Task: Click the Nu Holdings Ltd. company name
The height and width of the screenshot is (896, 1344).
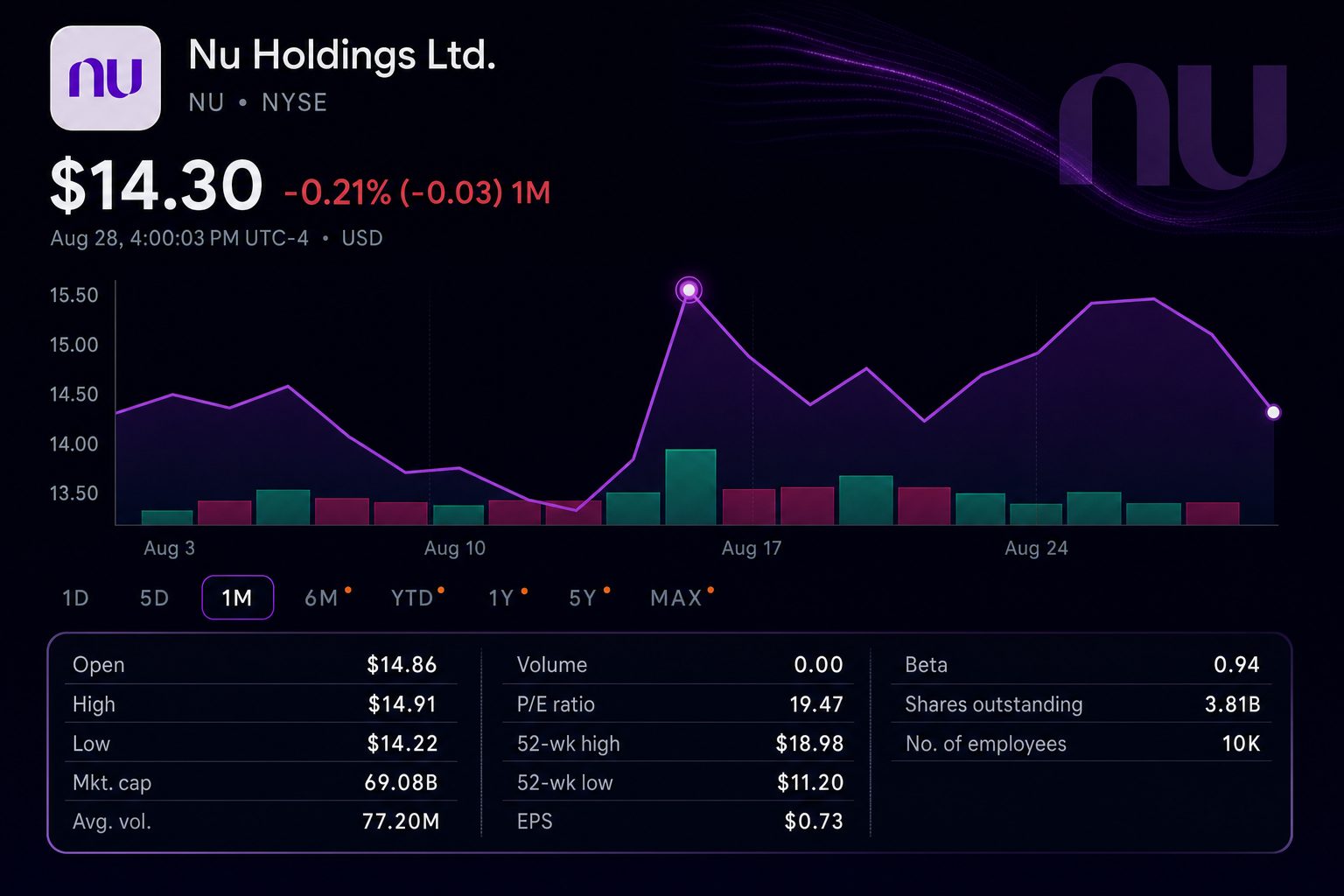Action: [x=342, y=55]
